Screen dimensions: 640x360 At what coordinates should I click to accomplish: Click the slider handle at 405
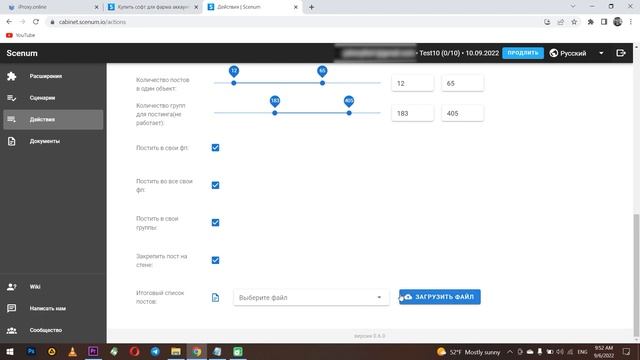click(x=349, y=113)
